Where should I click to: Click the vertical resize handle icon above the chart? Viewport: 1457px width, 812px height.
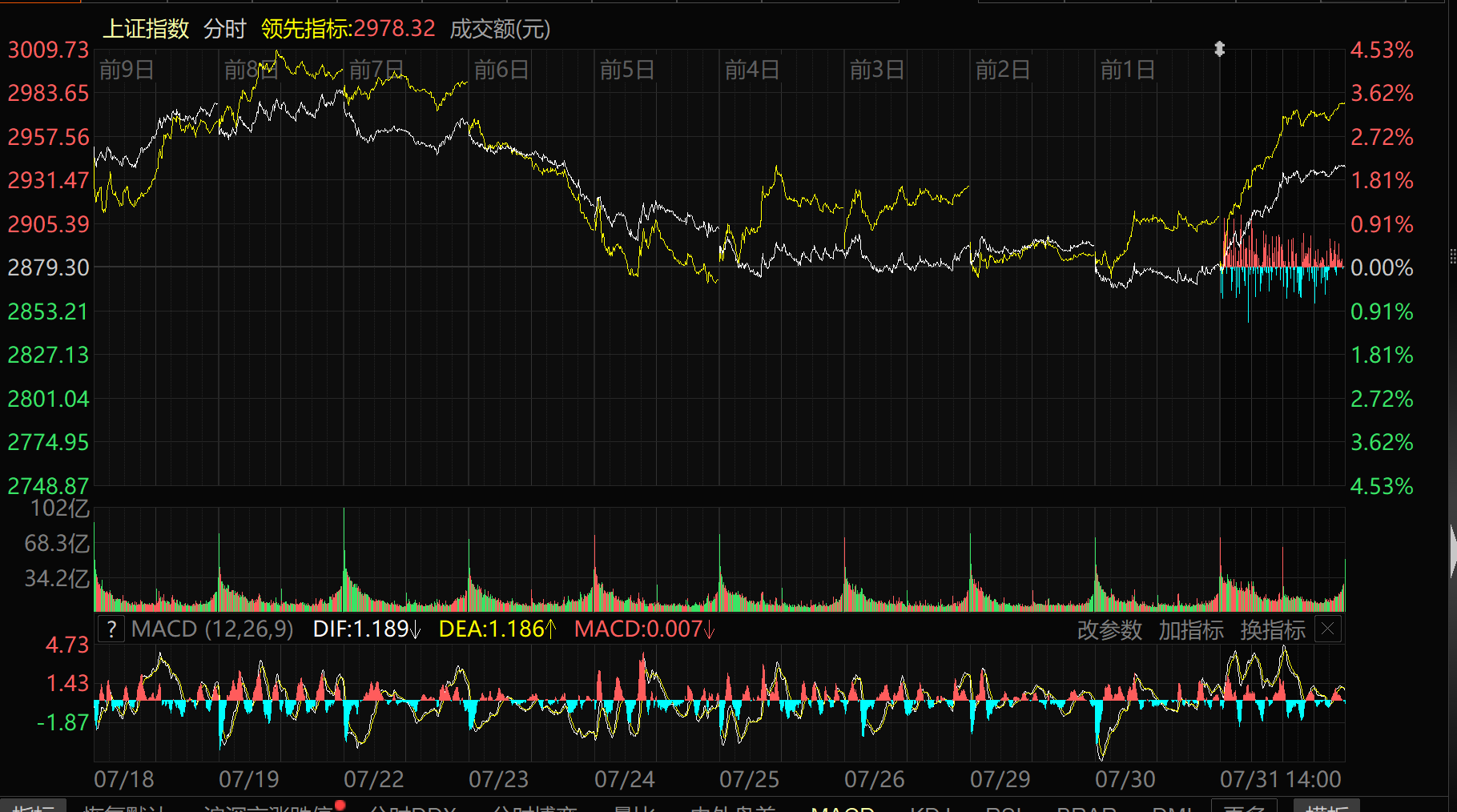pos(1219,49)
